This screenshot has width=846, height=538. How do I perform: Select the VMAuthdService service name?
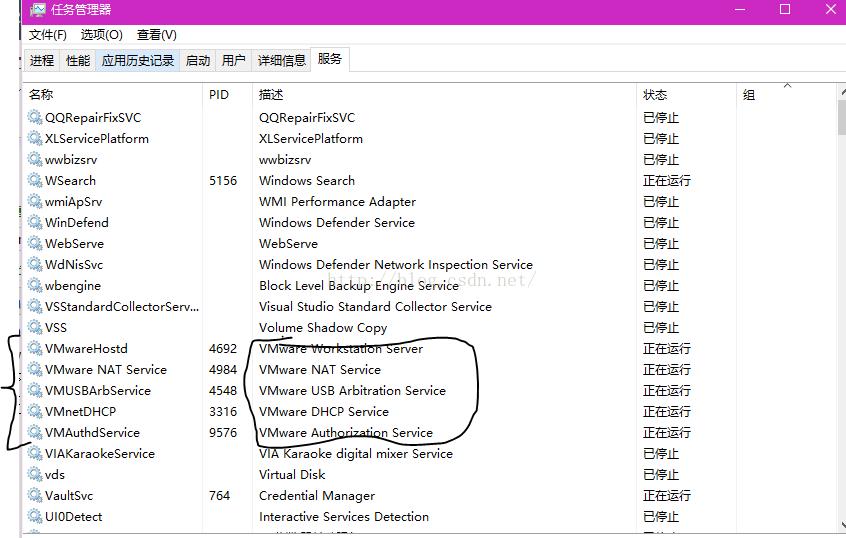pos(92,433)
